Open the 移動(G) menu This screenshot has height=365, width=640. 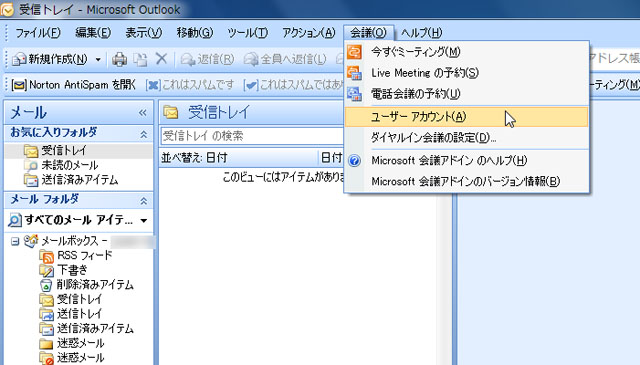195,33
